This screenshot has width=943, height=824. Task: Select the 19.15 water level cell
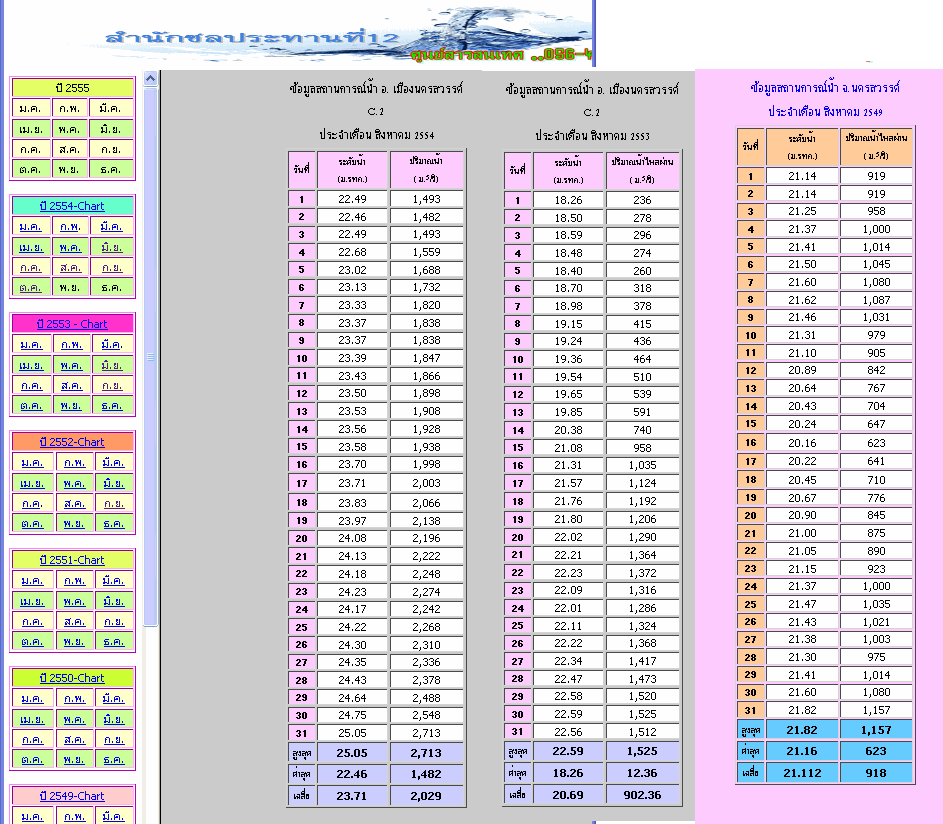click(x=568, y=324)
